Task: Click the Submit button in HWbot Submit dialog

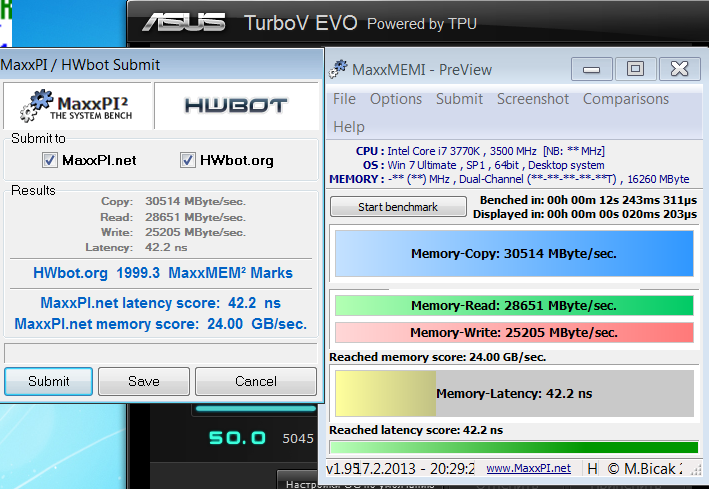Action: click(48, 381)
